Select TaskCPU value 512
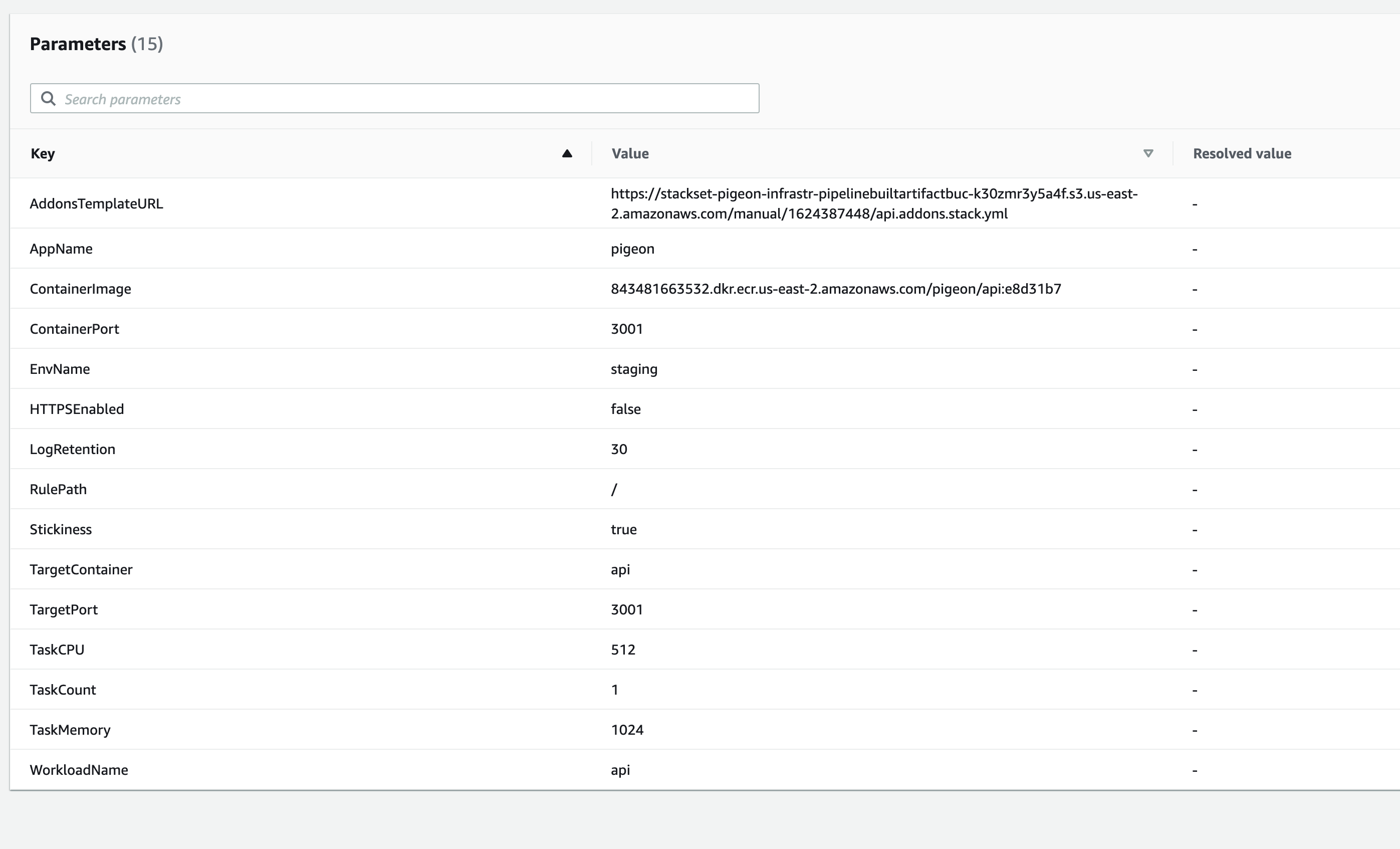Viewport: 1400px width, 849px height. [623, 650]
